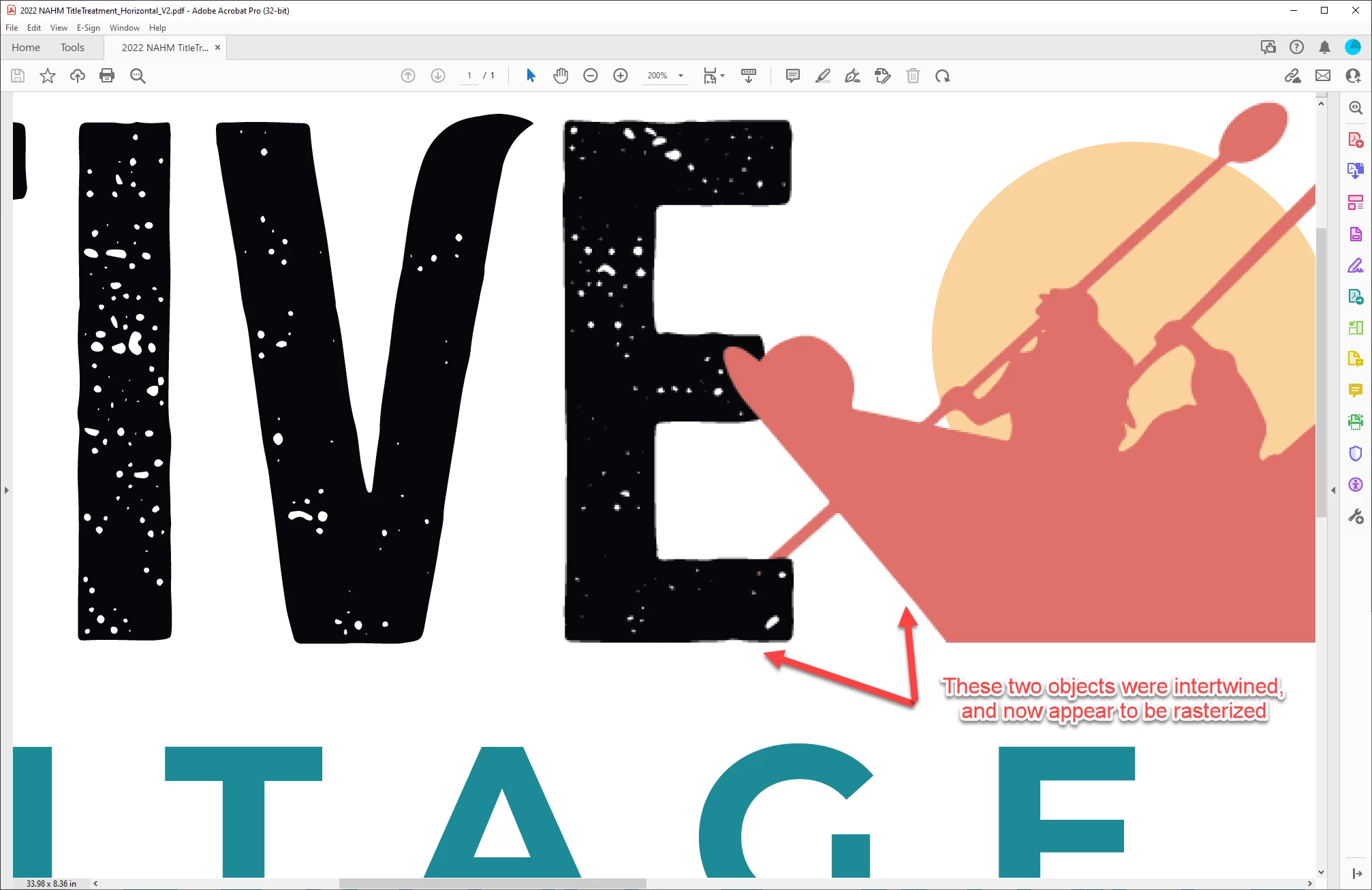Screen dimensions: 1372x890
Task: Star this file for quick access
Action: click(47, 76)
